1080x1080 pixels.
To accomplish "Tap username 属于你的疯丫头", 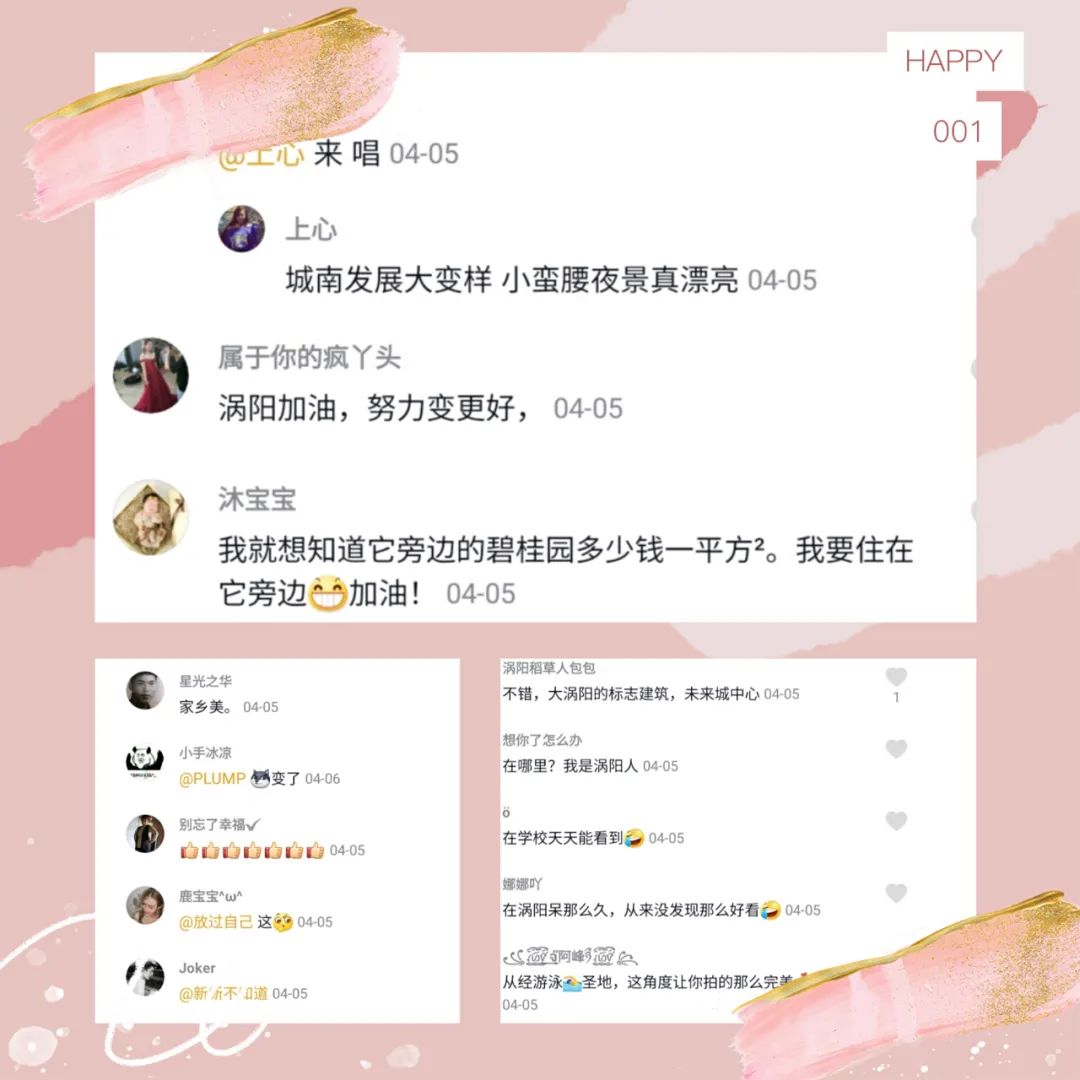I will coord(309,357).
